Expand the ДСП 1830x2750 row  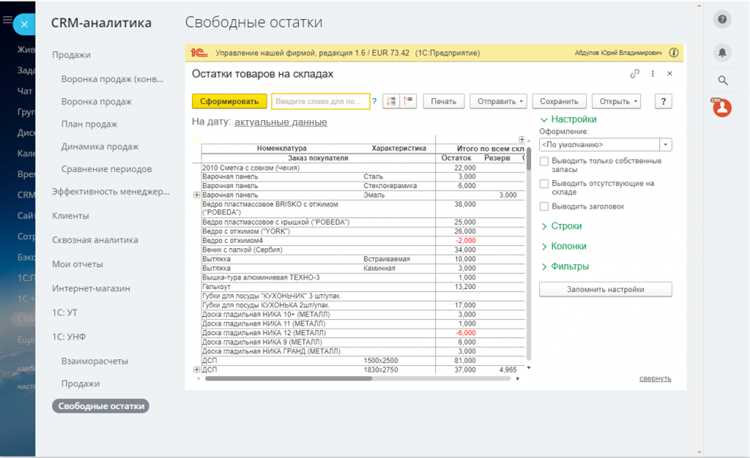(196, 370)
